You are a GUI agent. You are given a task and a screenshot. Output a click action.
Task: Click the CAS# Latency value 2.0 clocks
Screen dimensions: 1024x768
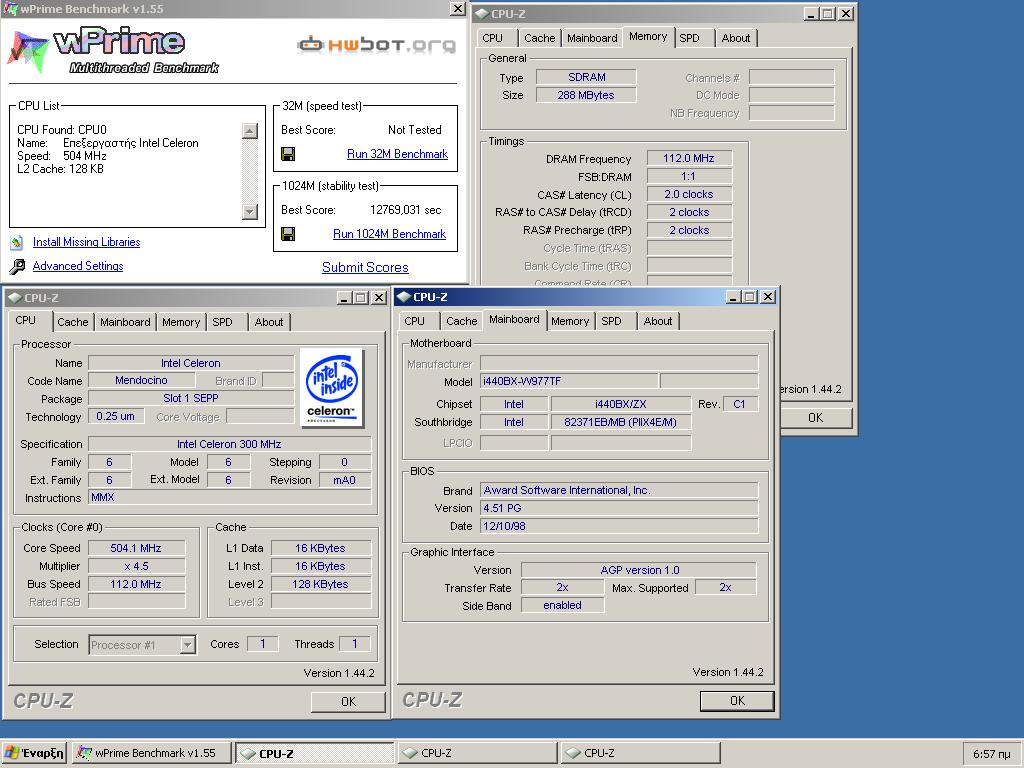coord(689,195)
